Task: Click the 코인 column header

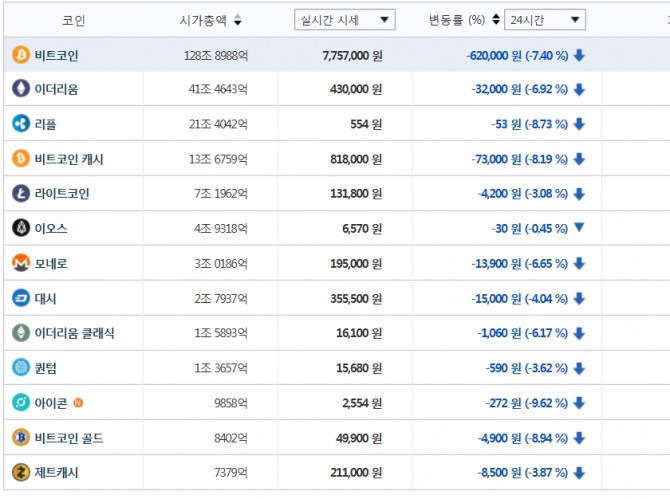Action: [73, 20]
